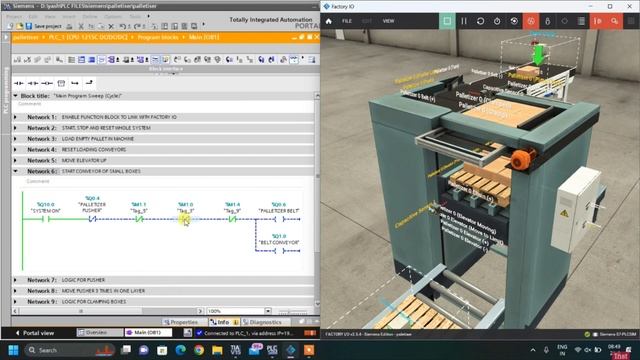Open the Properties tab in TIA inspector
The height and width of the screenshot is (360, 640).
[x=180, y=322]
